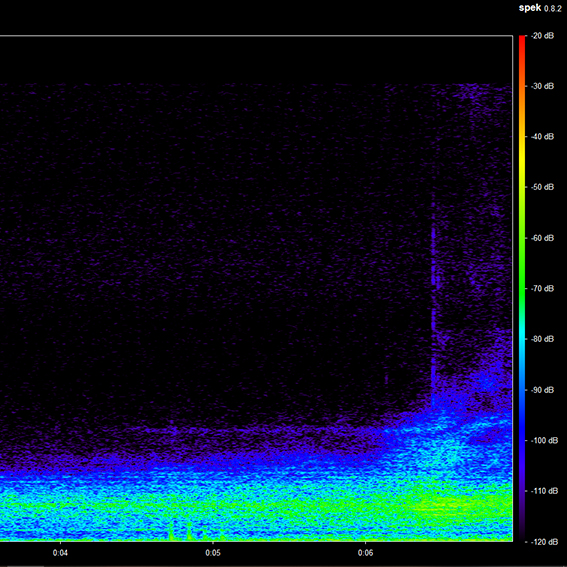Screen dimensions: 567x567
Task: Click the -60 dB scale label
Action: click(543, 238)
